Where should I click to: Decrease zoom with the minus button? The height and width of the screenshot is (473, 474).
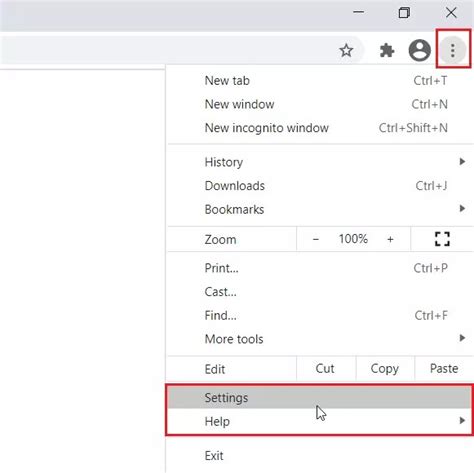[x=316, y=239]
